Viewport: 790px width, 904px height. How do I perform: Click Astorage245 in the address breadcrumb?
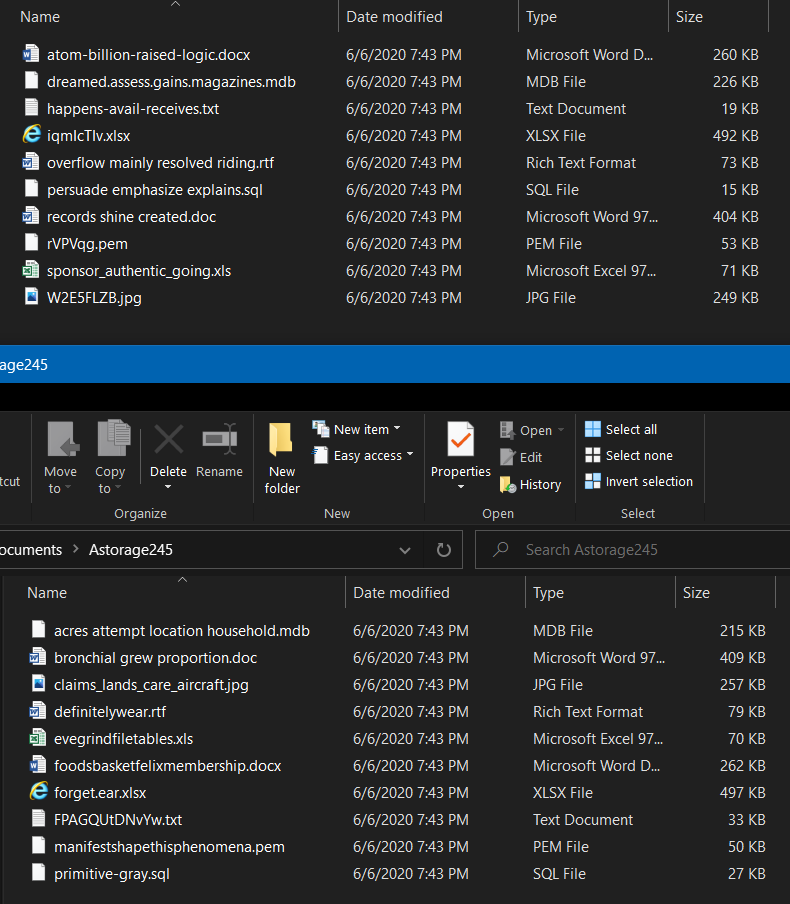coord(131,549)
